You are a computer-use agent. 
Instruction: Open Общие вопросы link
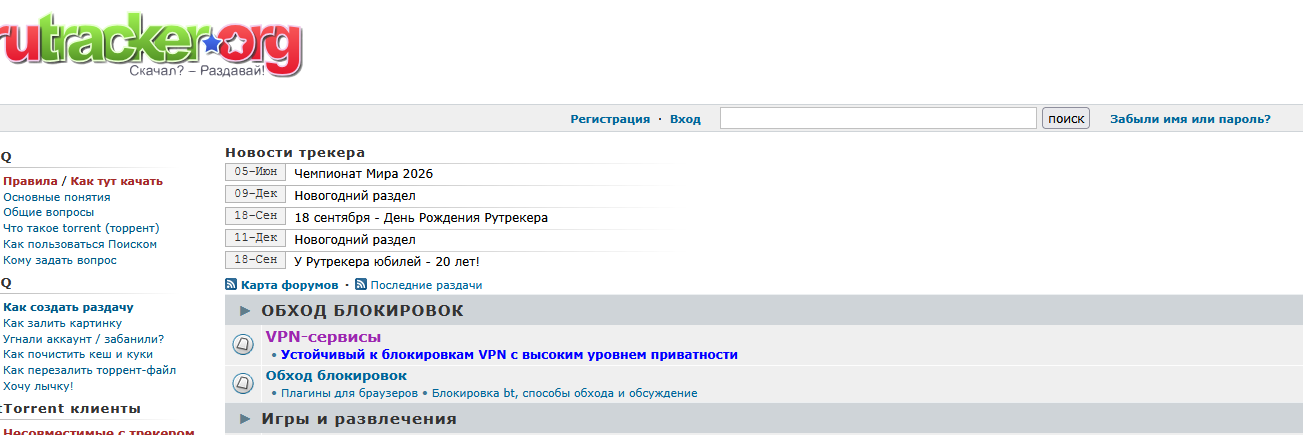tap(49, 212)
